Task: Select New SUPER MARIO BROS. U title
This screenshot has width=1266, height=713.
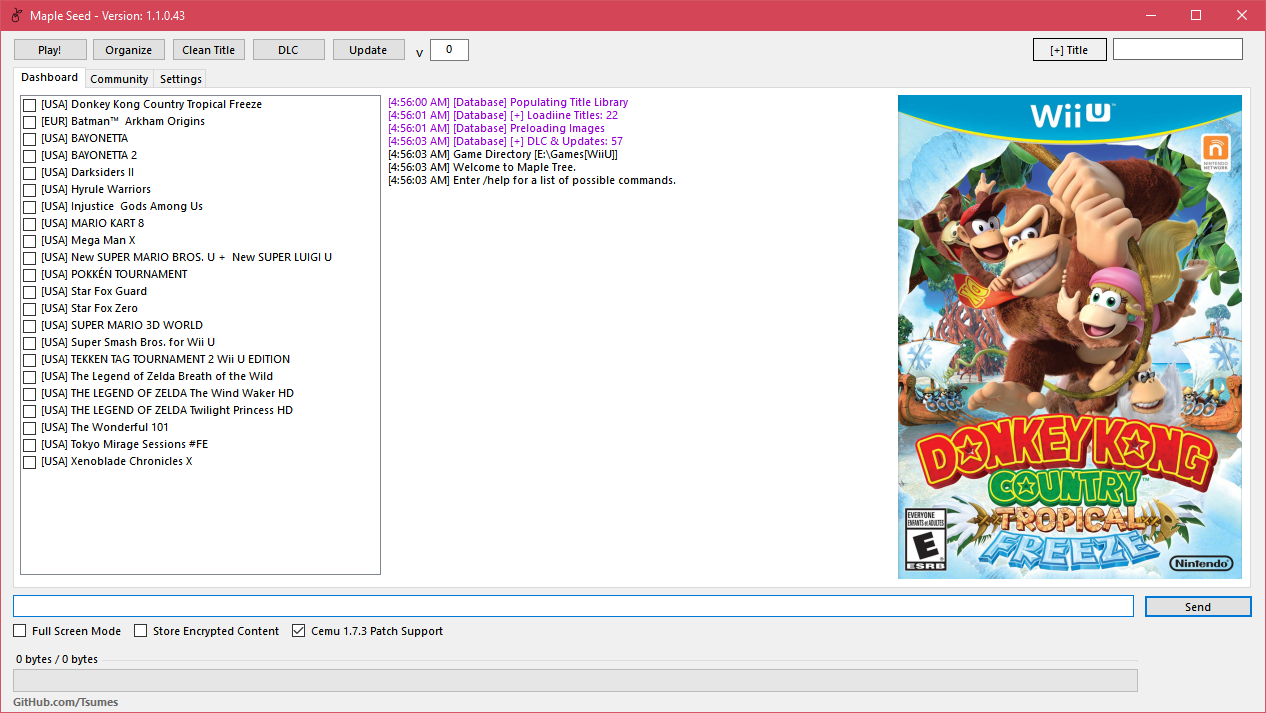Action: point(187,258)
